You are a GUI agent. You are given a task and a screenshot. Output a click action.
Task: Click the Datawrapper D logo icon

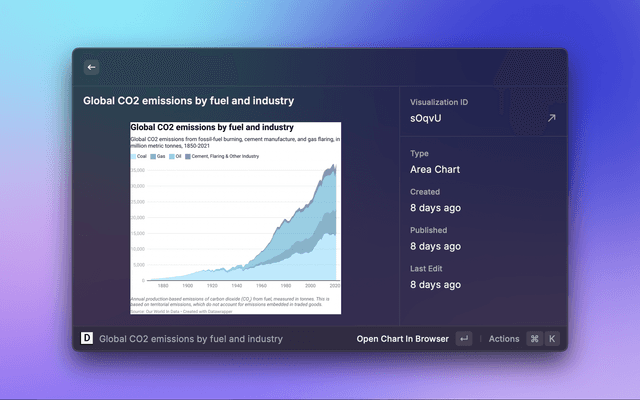86,339
